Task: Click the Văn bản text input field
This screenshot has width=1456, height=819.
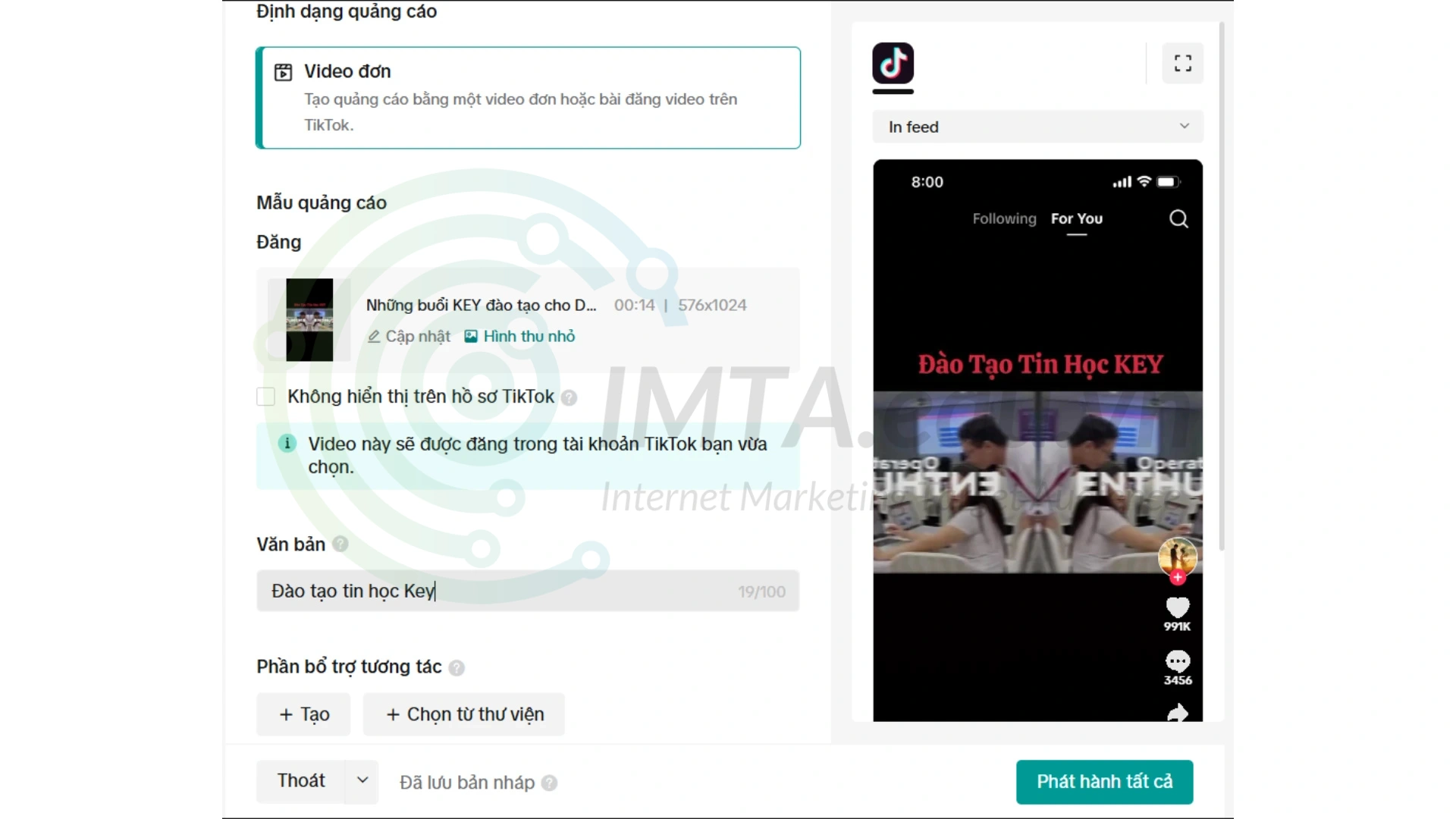Action: click(528, 591)
